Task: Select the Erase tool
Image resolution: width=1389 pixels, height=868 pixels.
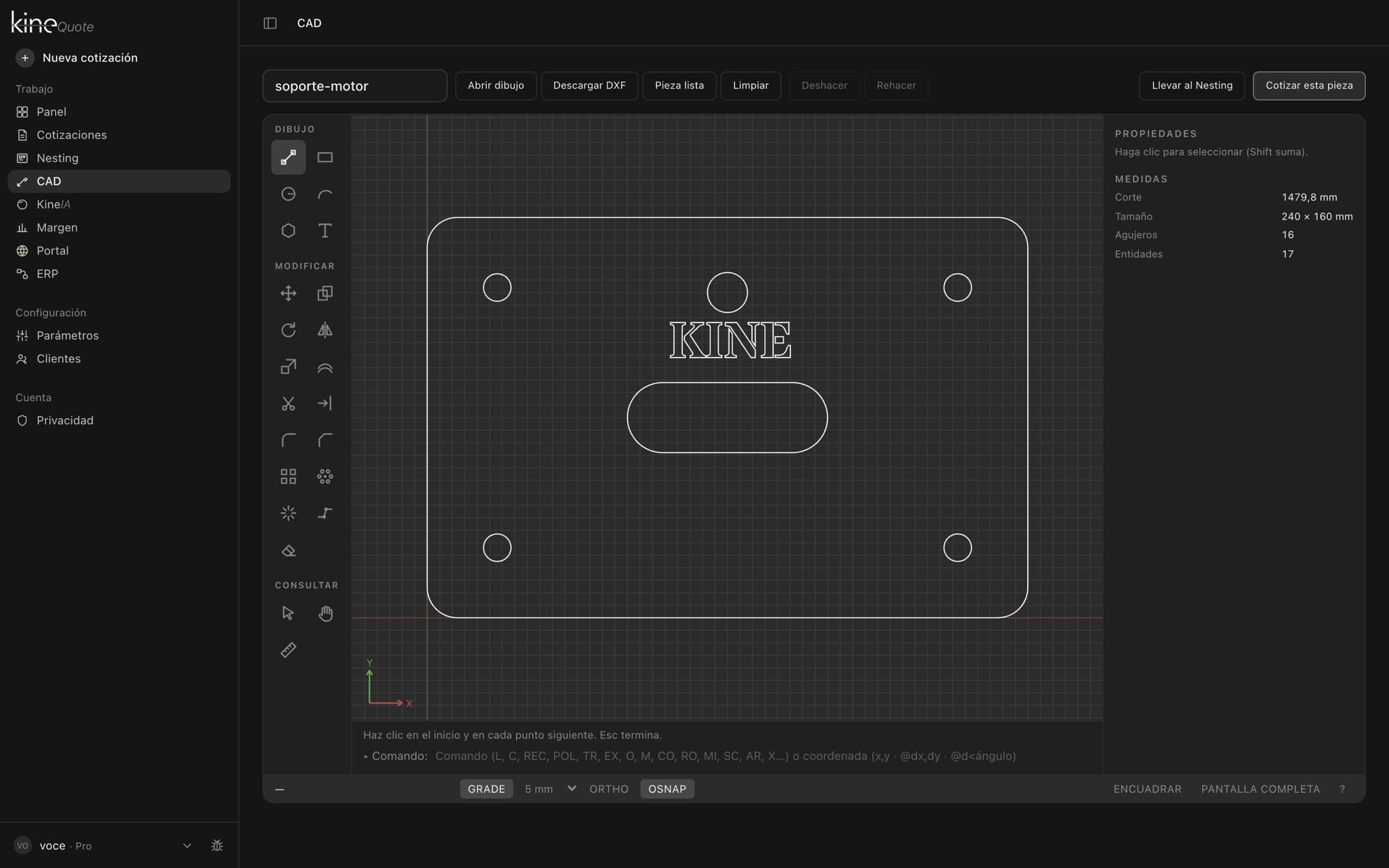Action: point(288,551)
